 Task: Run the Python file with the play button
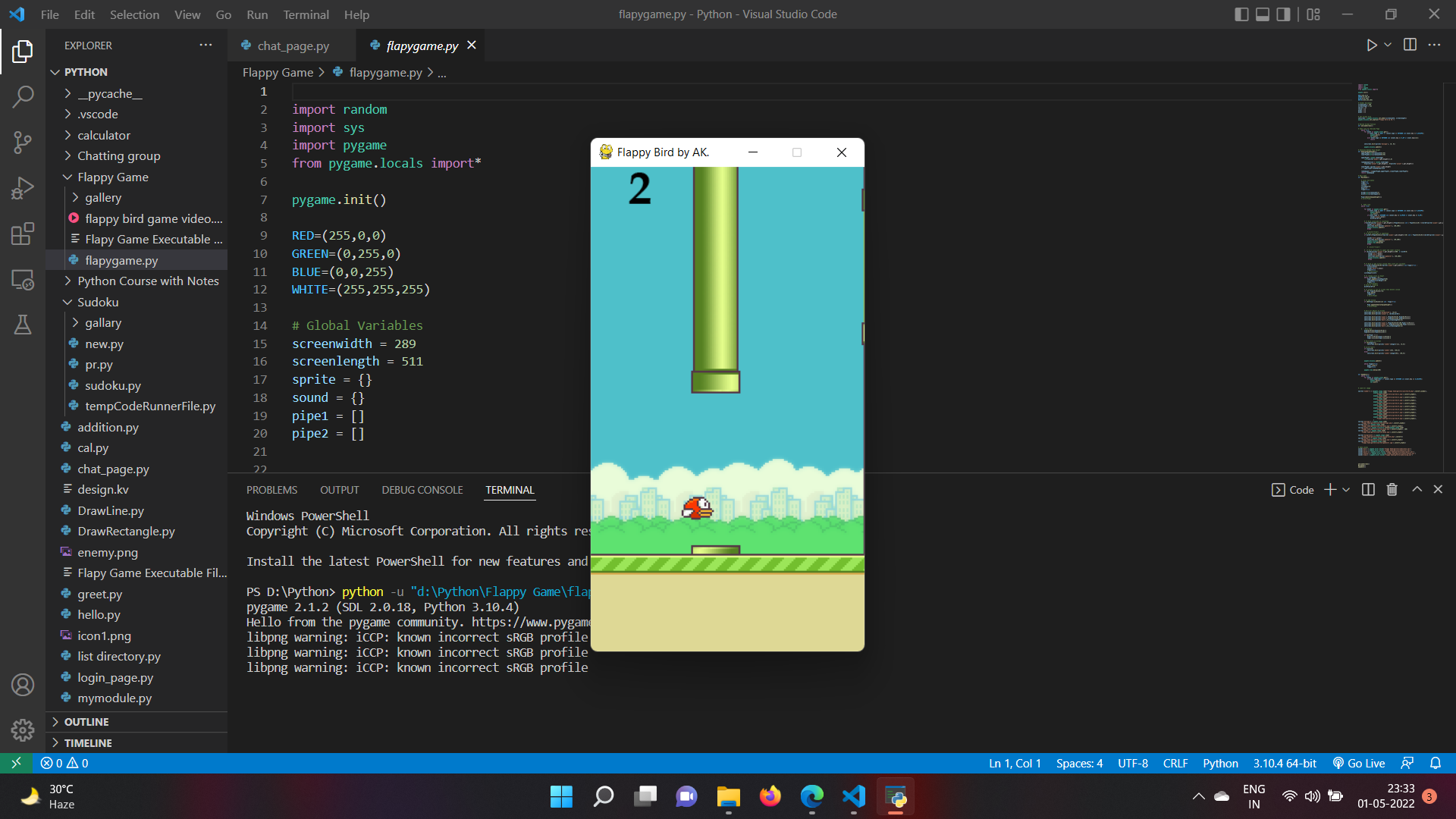point(1370,45)
